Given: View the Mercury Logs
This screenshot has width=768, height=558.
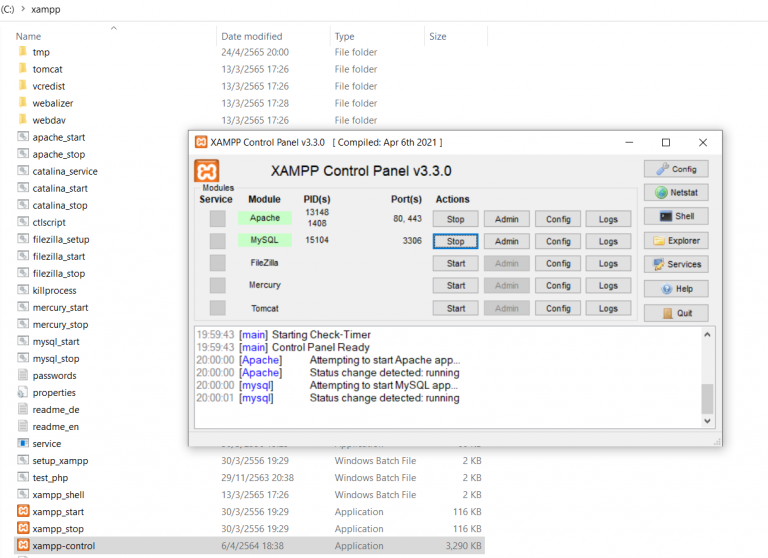Looking at the screenshot, I should (x=608, y=286).
